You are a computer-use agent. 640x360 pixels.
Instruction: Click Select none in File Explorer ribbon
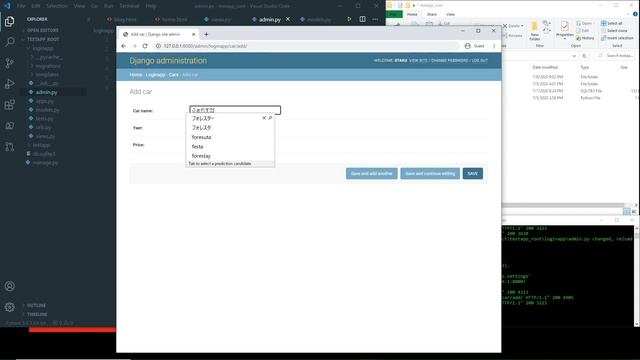tap(614, 31)
